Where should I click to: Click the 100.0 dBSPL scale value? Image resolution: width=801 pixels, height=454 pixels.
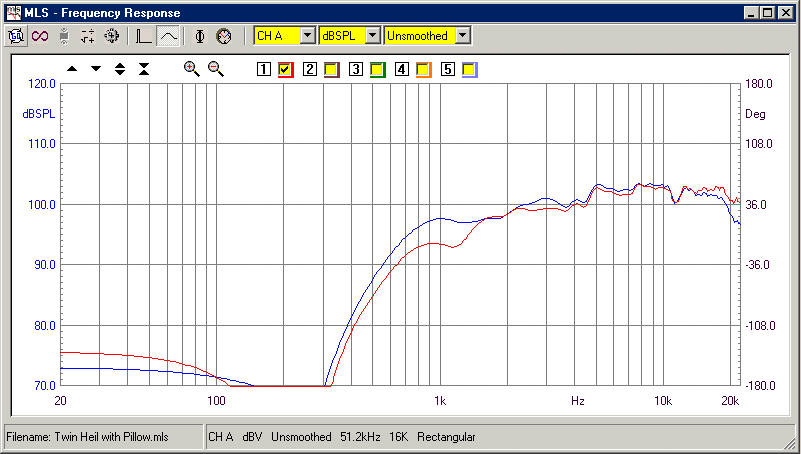(x=41, y=205)
